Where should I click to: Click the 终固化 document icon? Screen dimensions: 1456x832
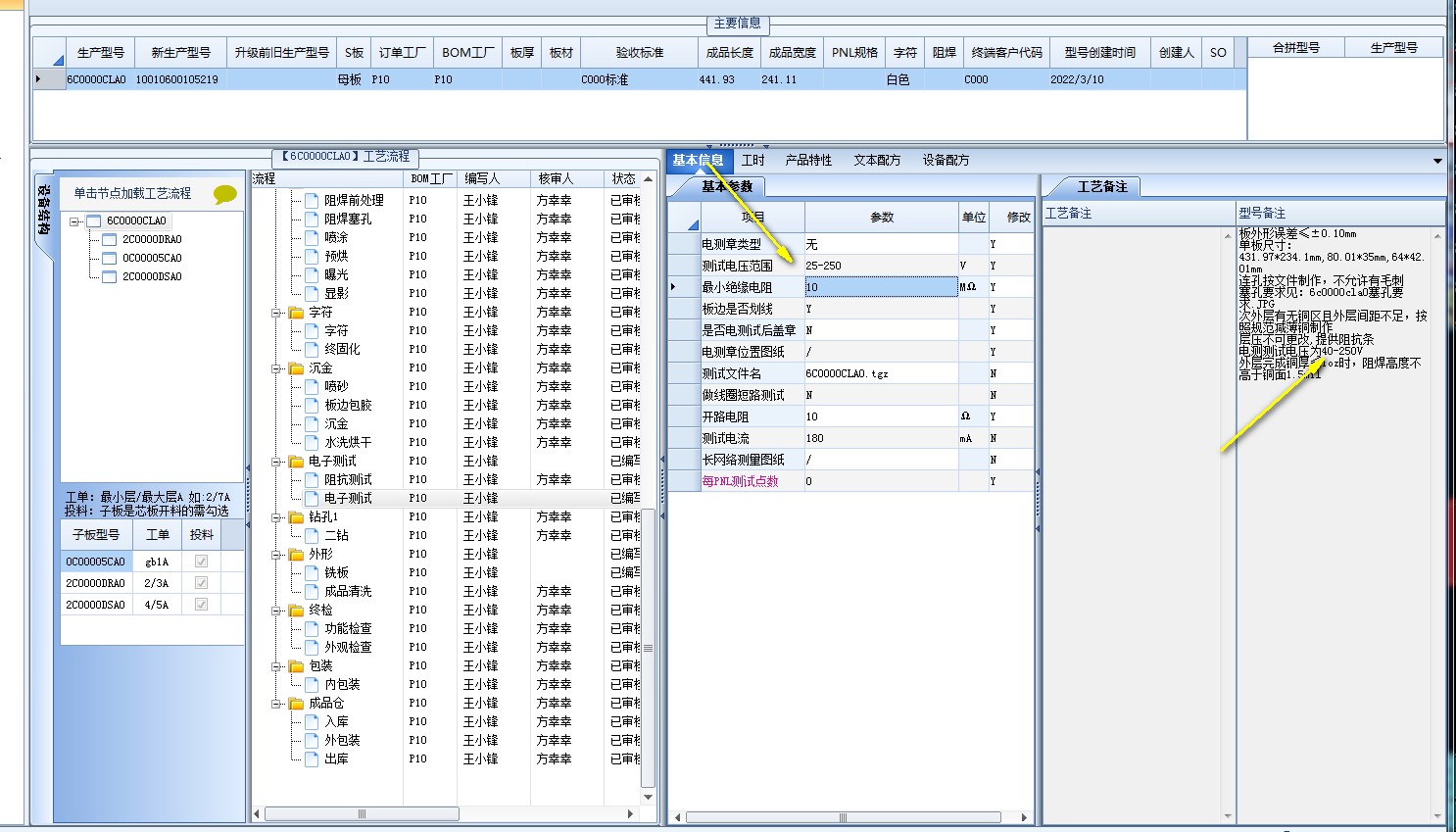[312, 349]
